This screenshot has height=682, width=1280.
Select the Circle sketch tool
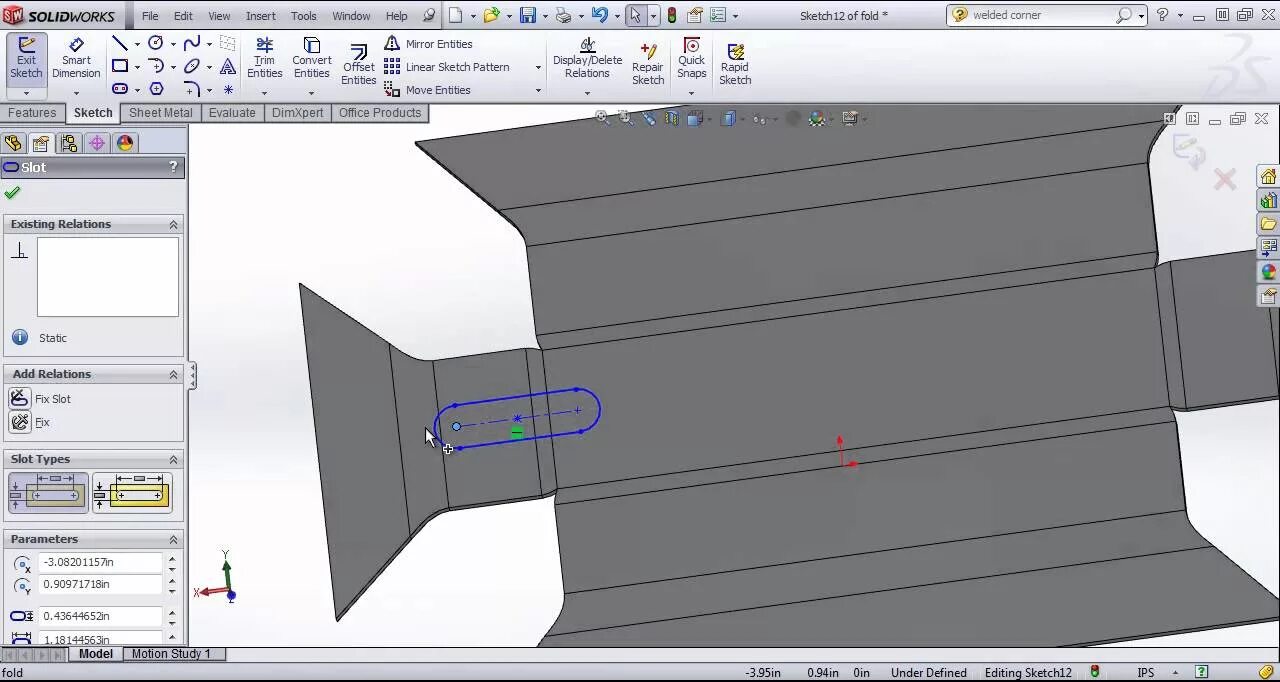pos(156,43)
